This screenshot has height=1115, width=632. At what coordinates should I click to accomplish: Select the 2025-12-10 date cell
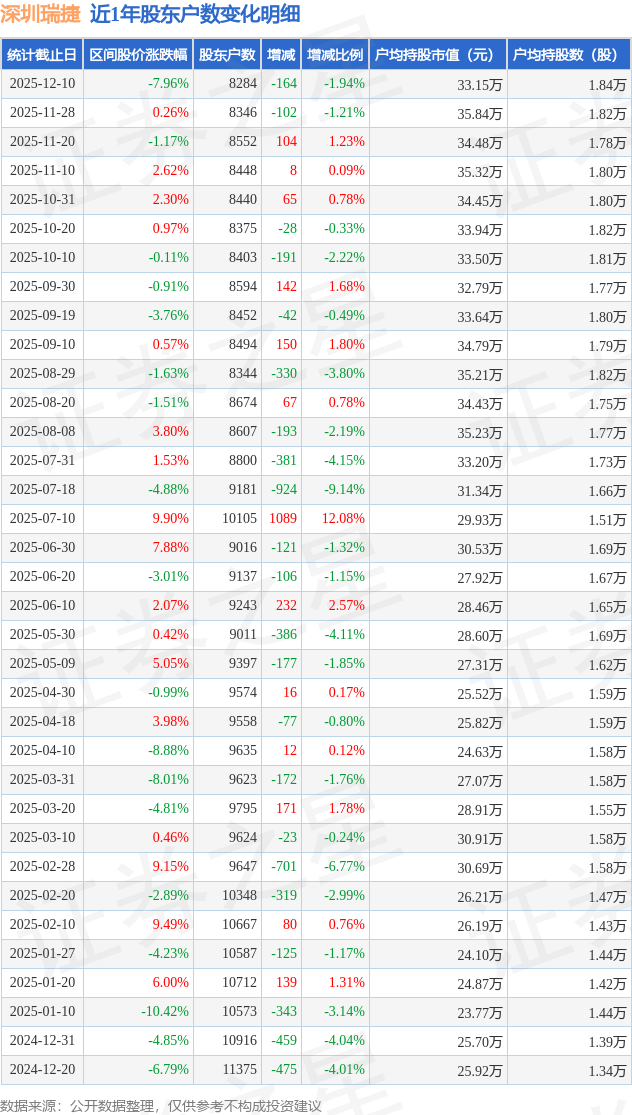(x=42, y=84)
